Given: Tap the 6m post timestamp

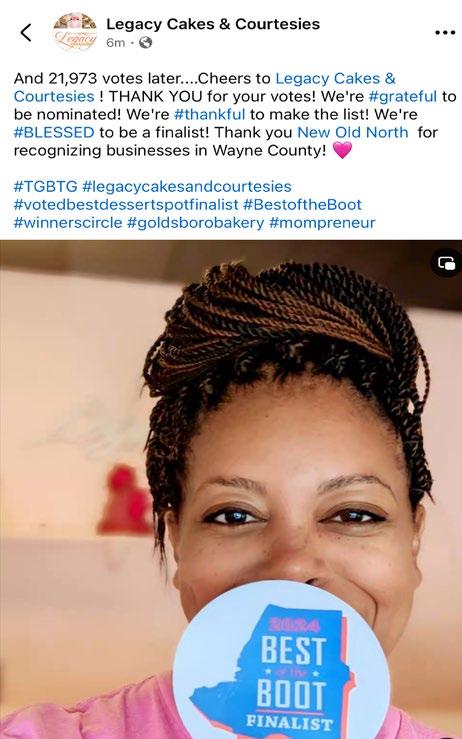Looking at the screenshot, I should pyautogui.click(x=116, y=43).
